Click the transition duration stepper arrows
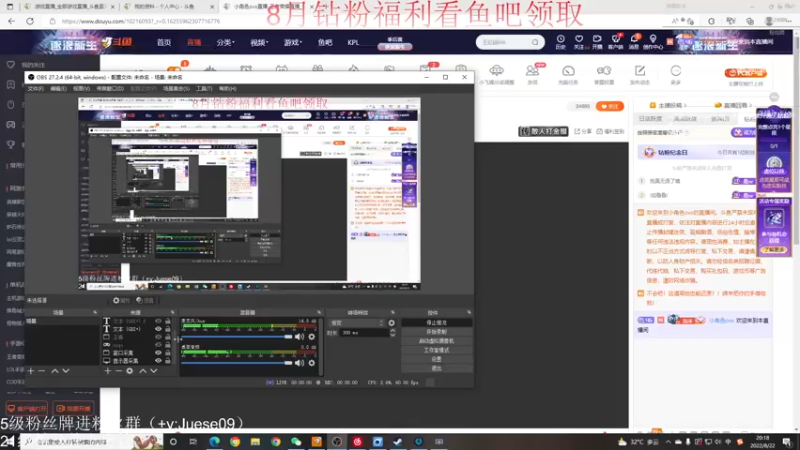 (392, 333)
